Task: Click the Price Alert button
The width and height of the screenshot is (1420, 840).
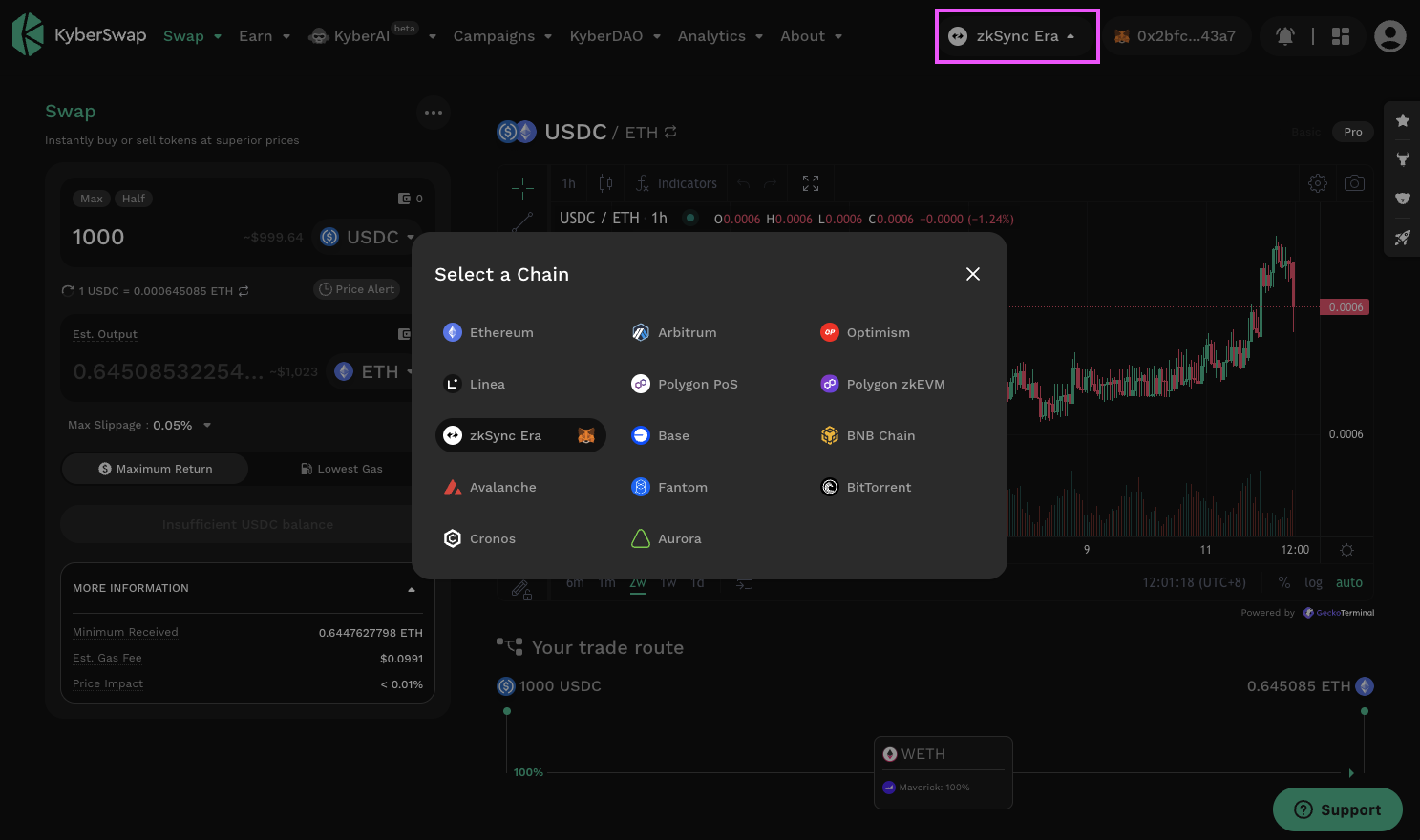Action: (x=356, y=289)
